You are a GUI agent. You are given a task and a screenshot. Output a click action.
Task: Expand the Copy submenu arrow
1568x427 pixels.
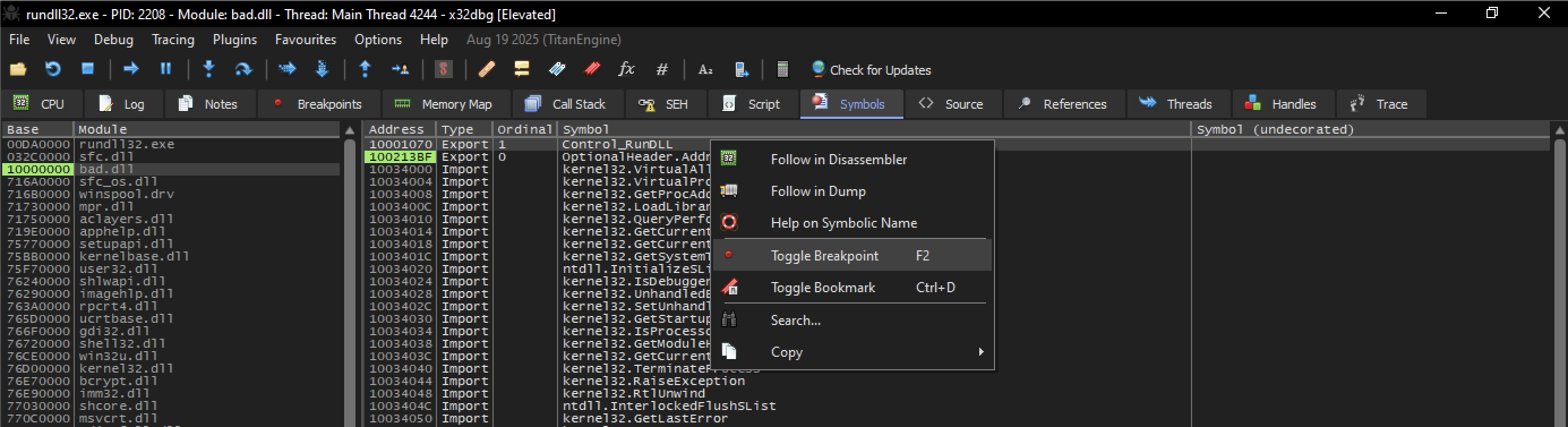pos(980,352)
